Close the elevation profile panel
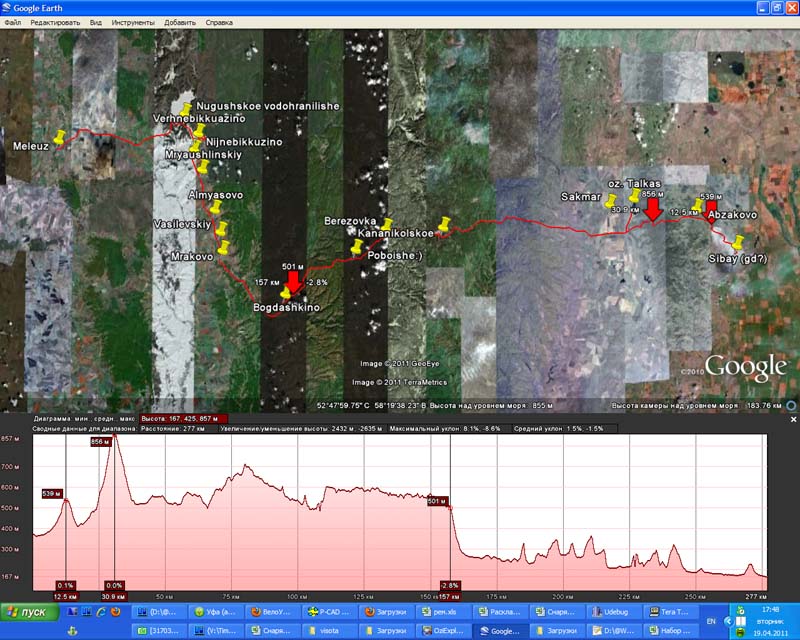The image size is (800, 640). pos(793,419)
